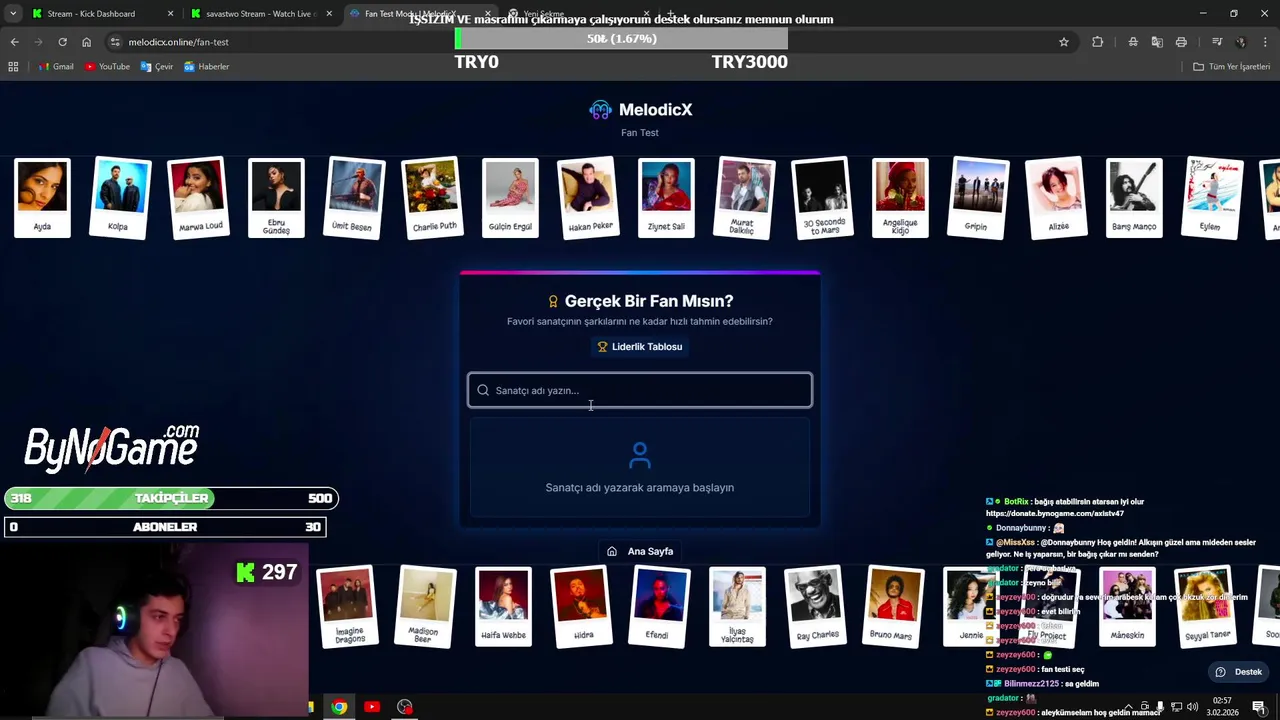This screenshot has width=1280, height=720.
Task: Click the taskbar volume speaker icon
Action: click(1192, 707)
